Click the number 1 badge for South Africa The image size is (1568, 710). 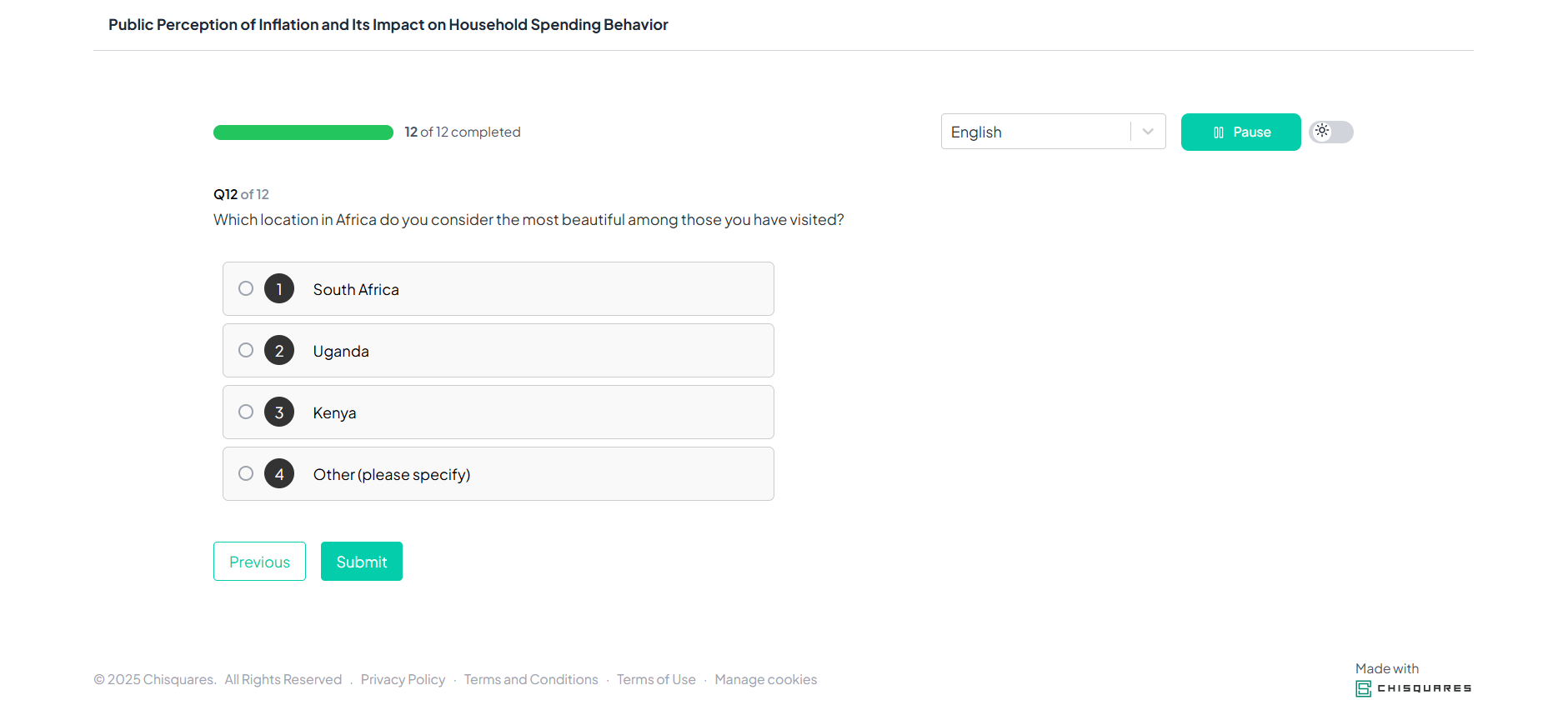tap(279, 289)
